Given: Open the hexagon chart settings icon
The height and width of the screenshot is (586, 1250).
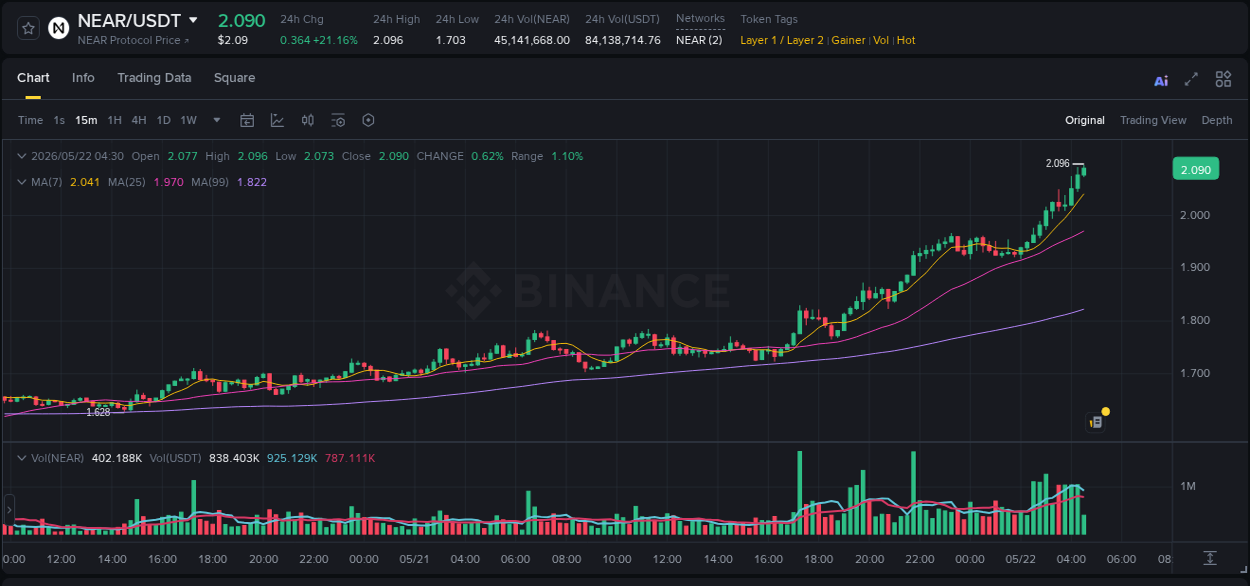Looking at the screenshot, I should 368,120.
